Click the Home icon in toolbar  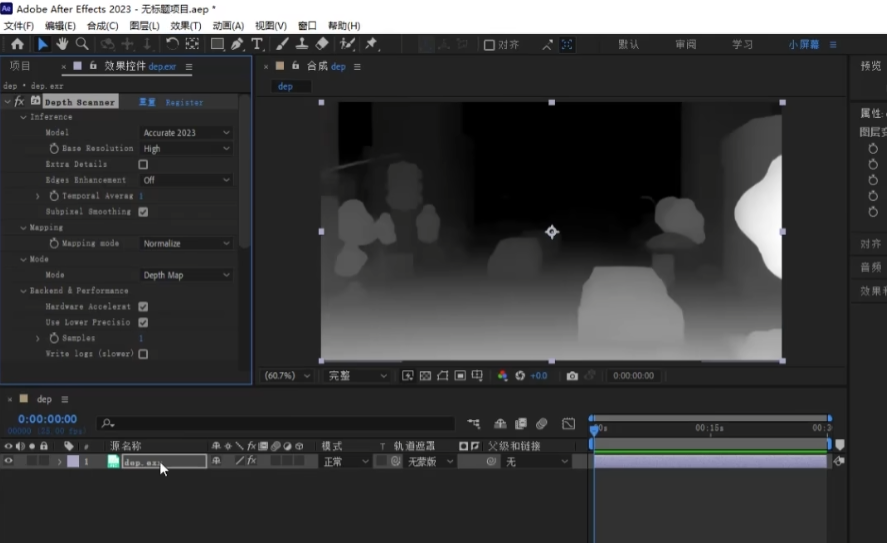click(x=17, y=44)
